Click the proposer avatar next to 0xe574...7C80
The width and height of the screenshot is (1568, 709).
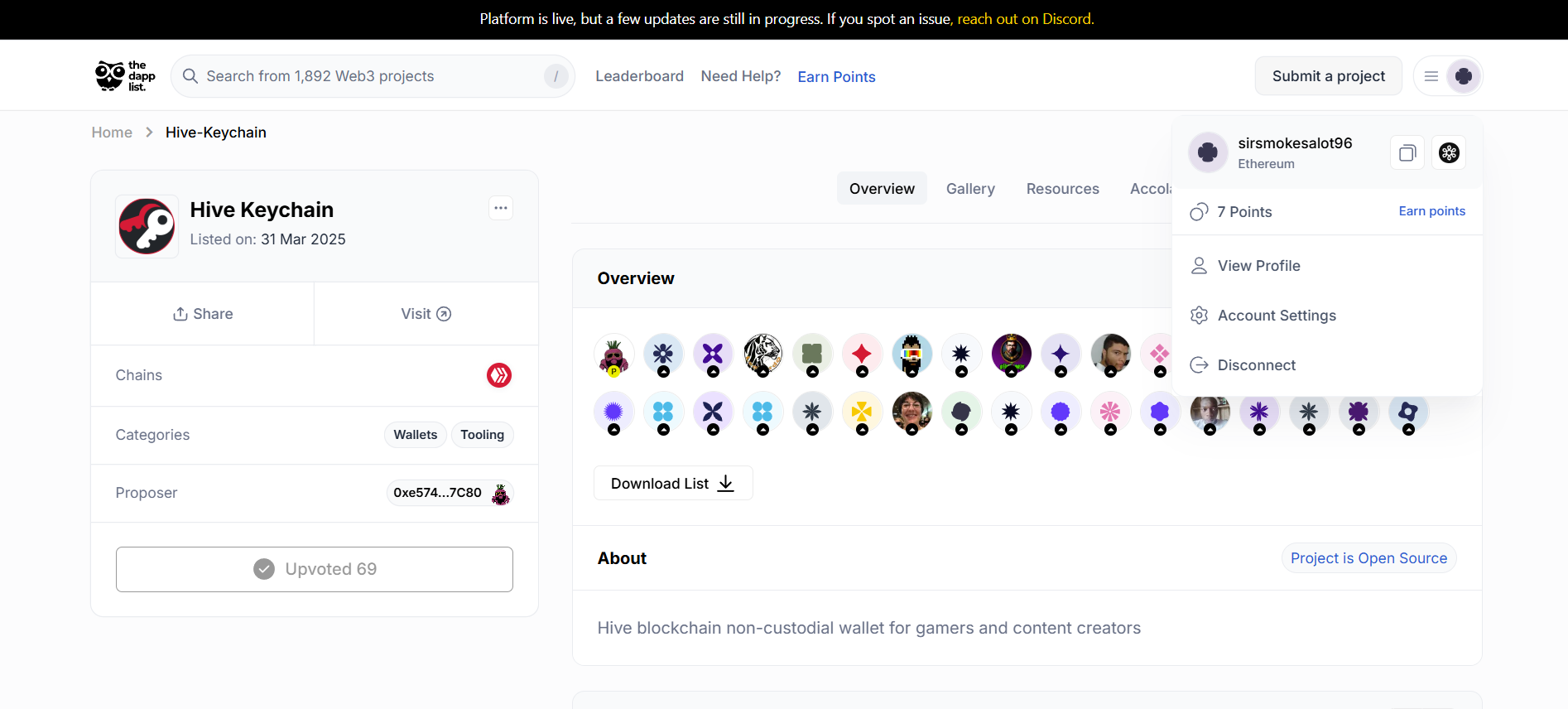501,494
